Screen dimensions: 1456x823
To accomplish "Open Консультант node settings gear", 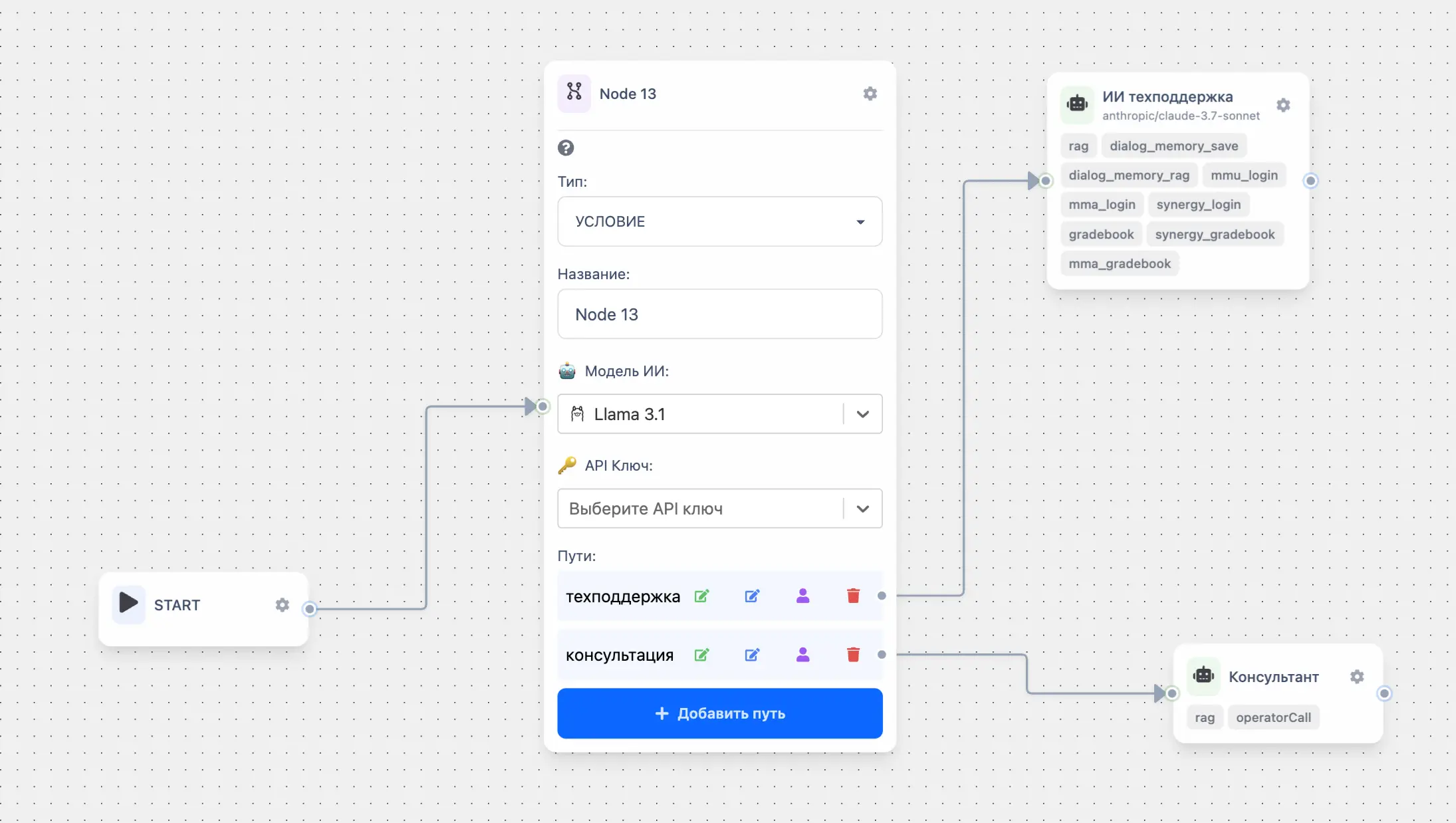I will [1357, 677].
